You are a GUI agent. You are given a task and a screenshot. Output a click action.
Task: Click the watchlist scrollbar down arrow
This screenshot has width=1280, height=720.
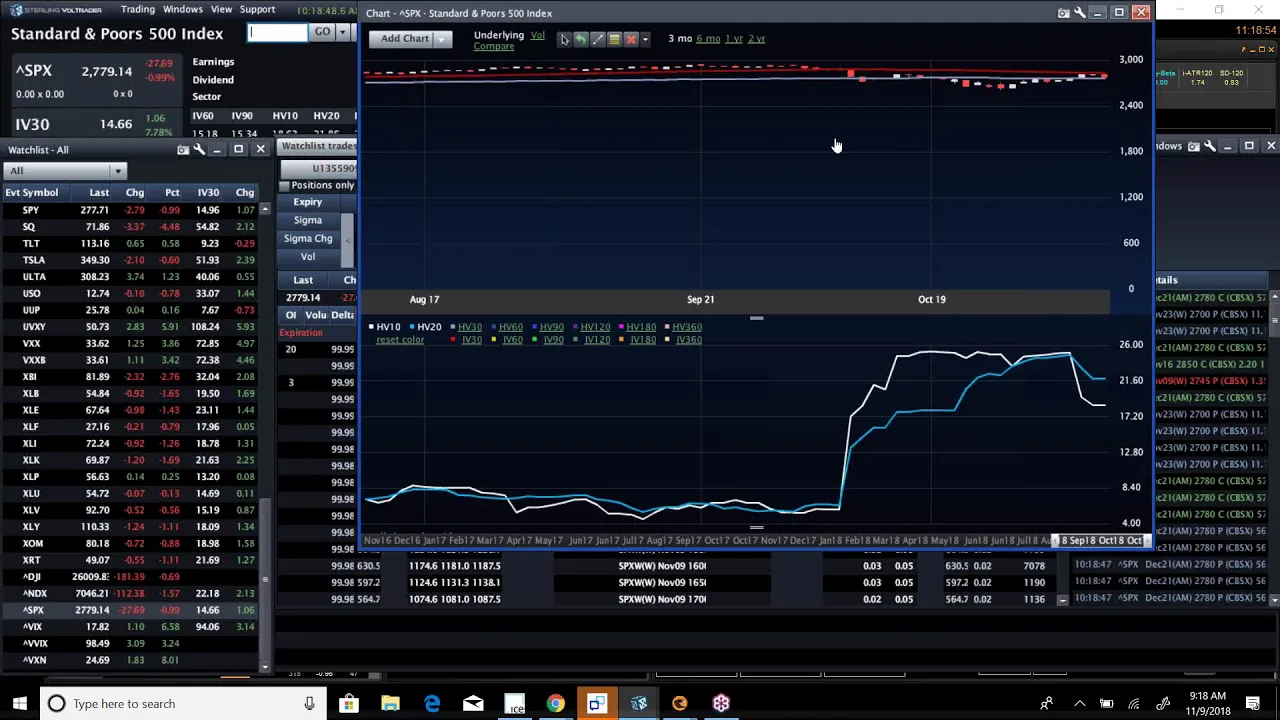(x=265, y=667)
